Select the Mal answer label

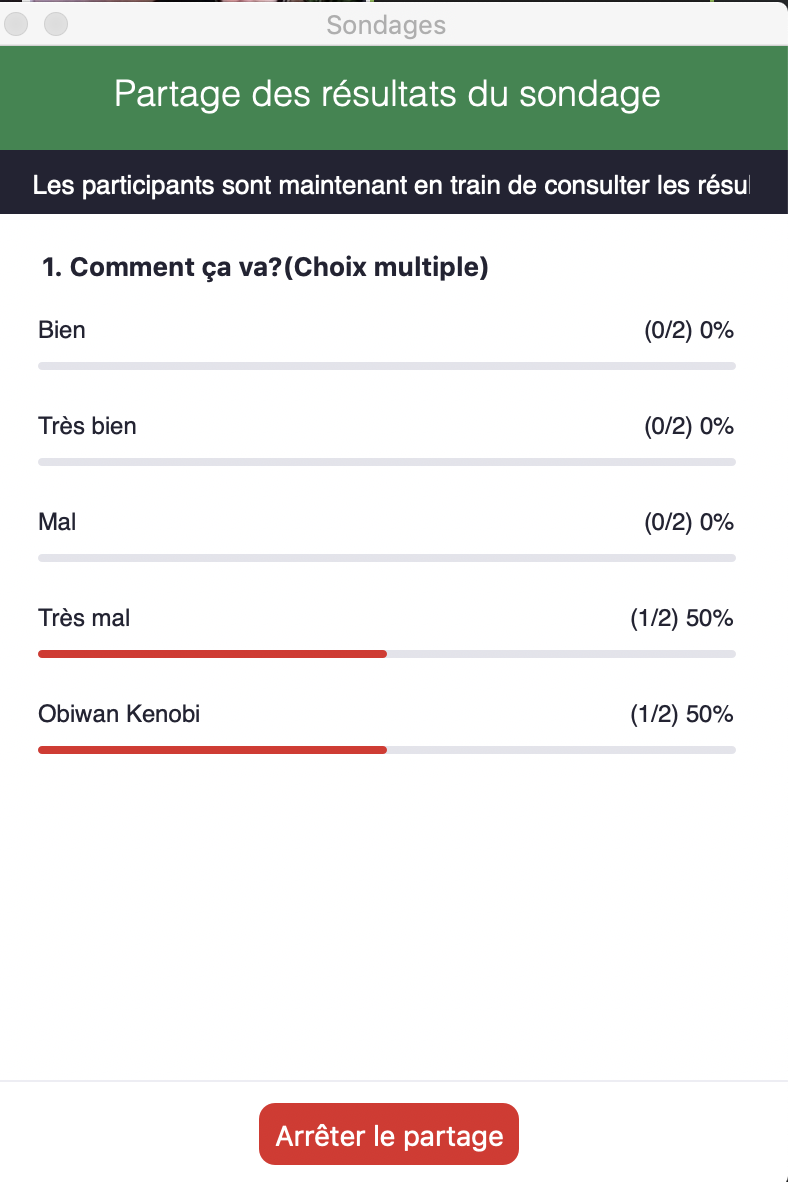click(57, 522)
